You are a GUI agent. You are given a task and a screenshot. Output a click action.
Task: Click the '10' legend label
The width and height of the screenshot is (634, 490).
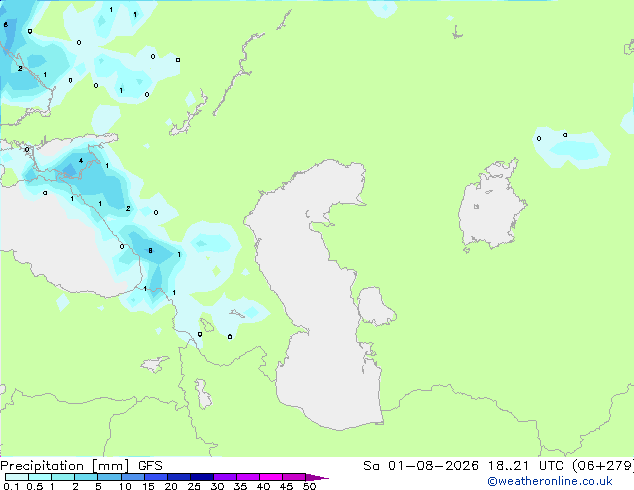[125, 486]
